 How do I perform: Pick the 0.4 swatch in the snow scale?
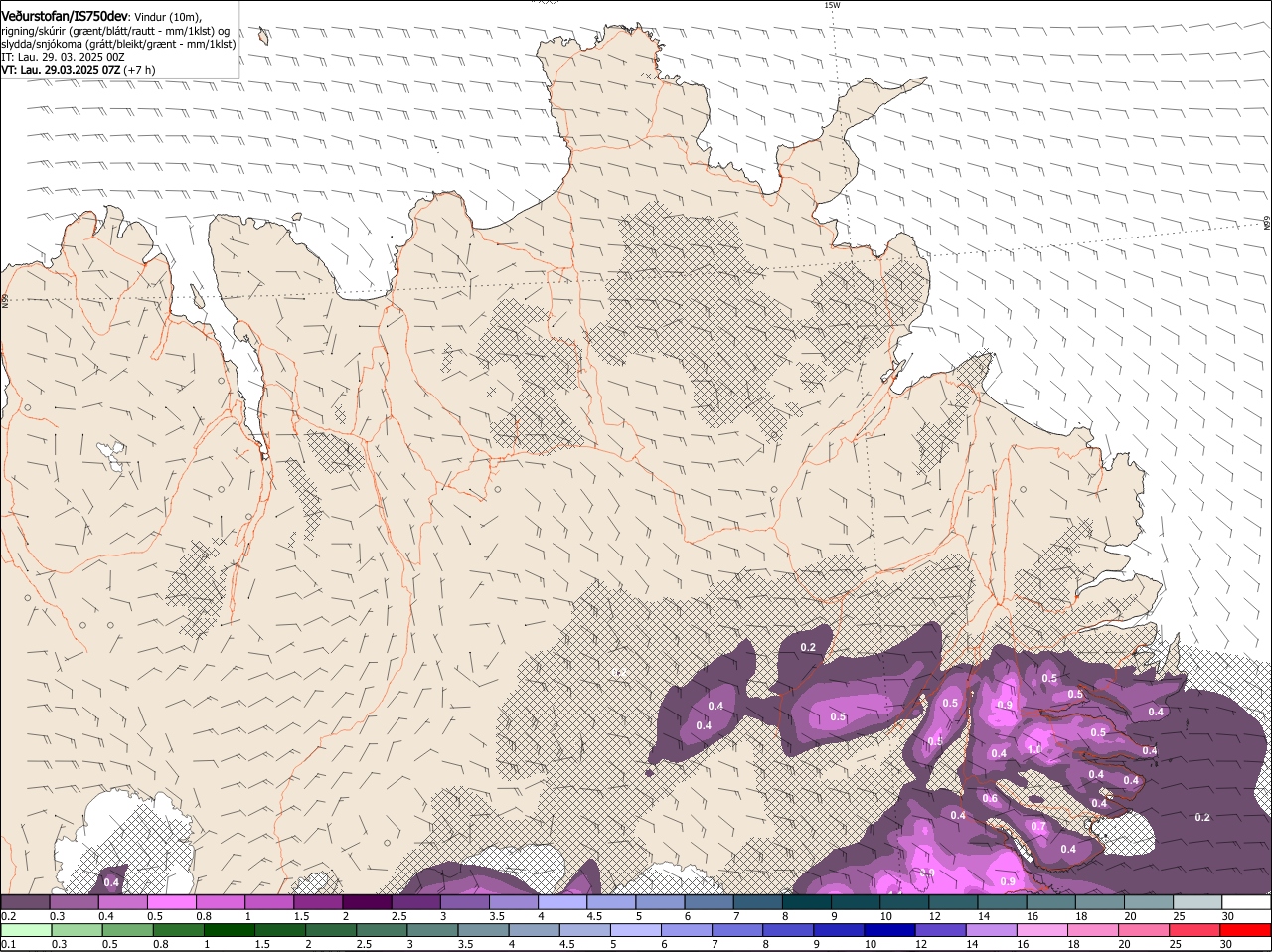click(x=122, y=901)
